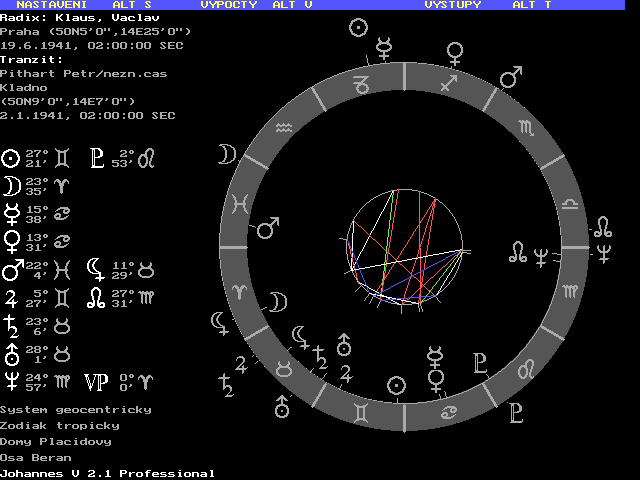Click the central aspect lines circle
This screenshot has height=480, width=640.
tap(404, 247)
